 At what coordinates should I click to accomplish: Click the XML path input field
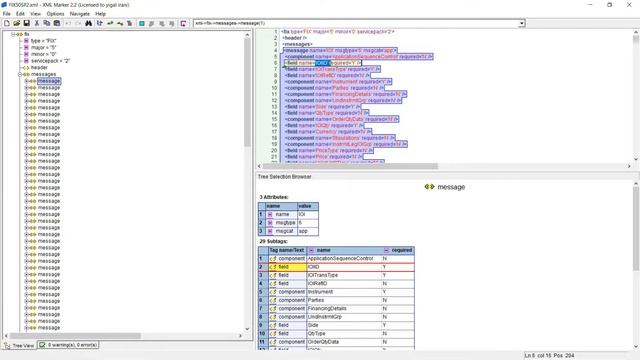(356, 24)
